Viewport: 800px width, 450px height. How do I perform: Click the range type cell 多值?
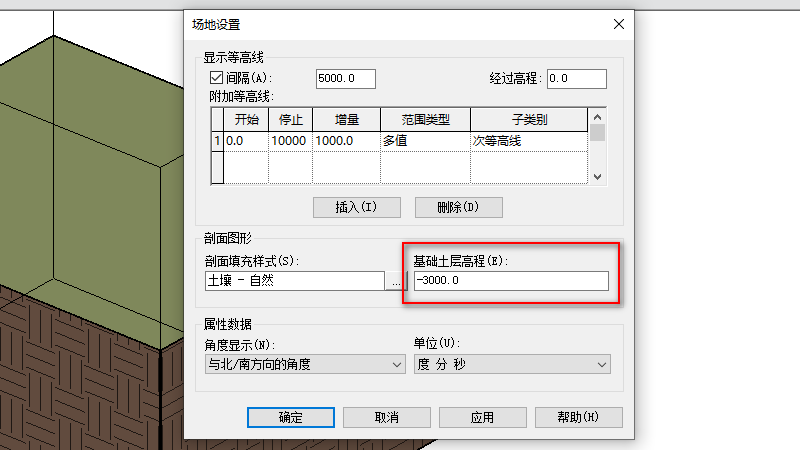pos(425,141)
